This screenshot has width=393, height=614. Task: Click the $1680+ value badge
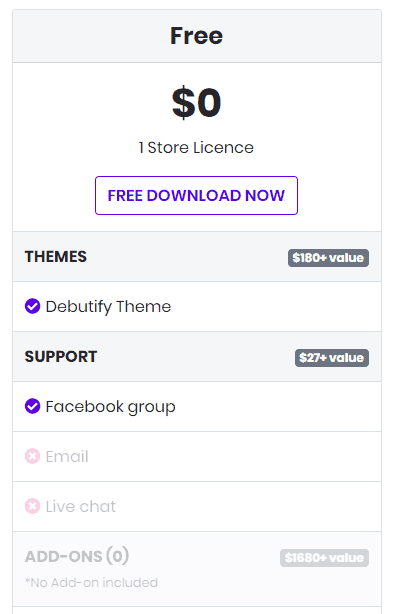click(324, 558)
